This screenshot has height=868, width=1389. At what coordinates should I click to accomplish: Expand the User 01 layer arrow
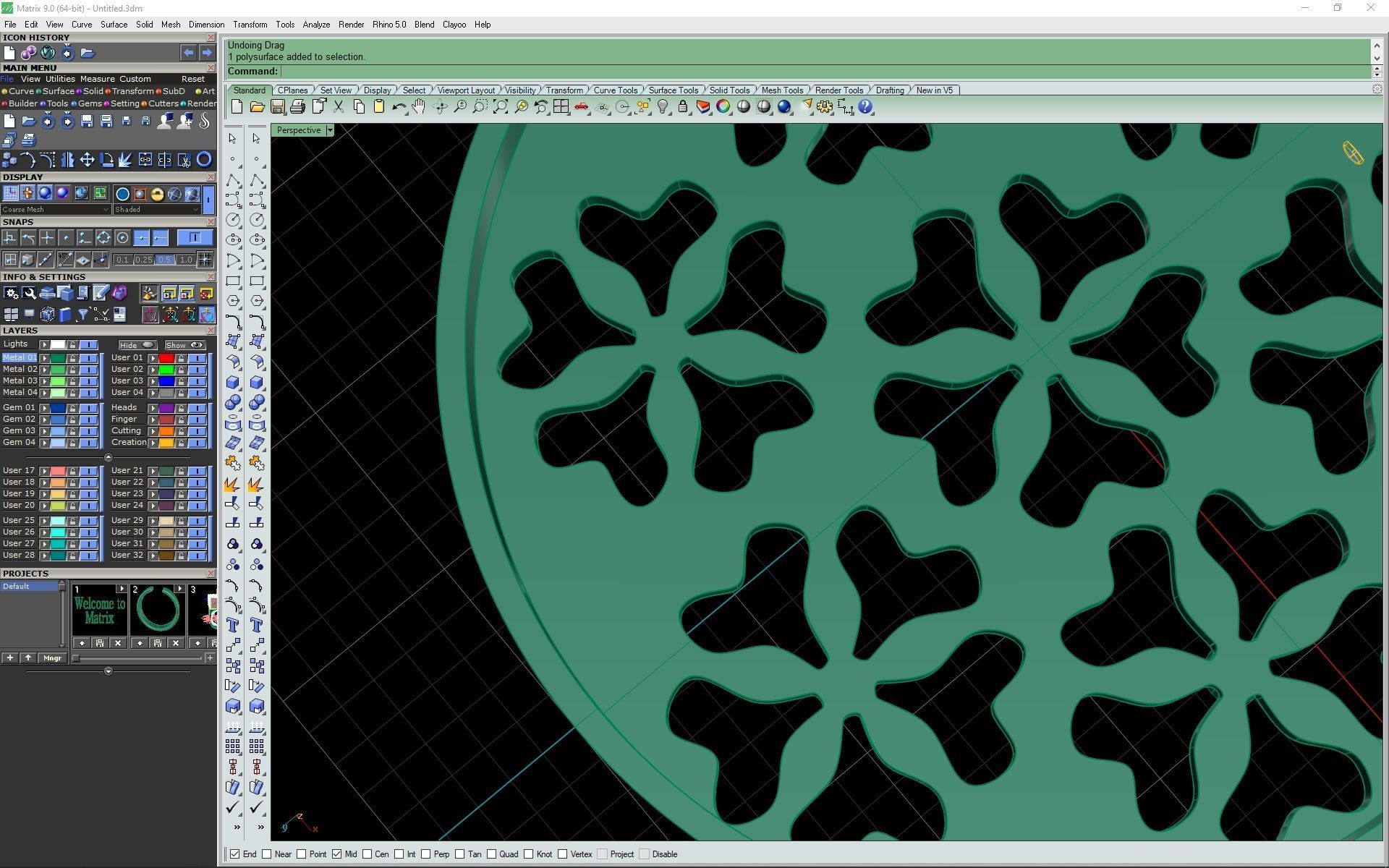click(x=153, y=358)
